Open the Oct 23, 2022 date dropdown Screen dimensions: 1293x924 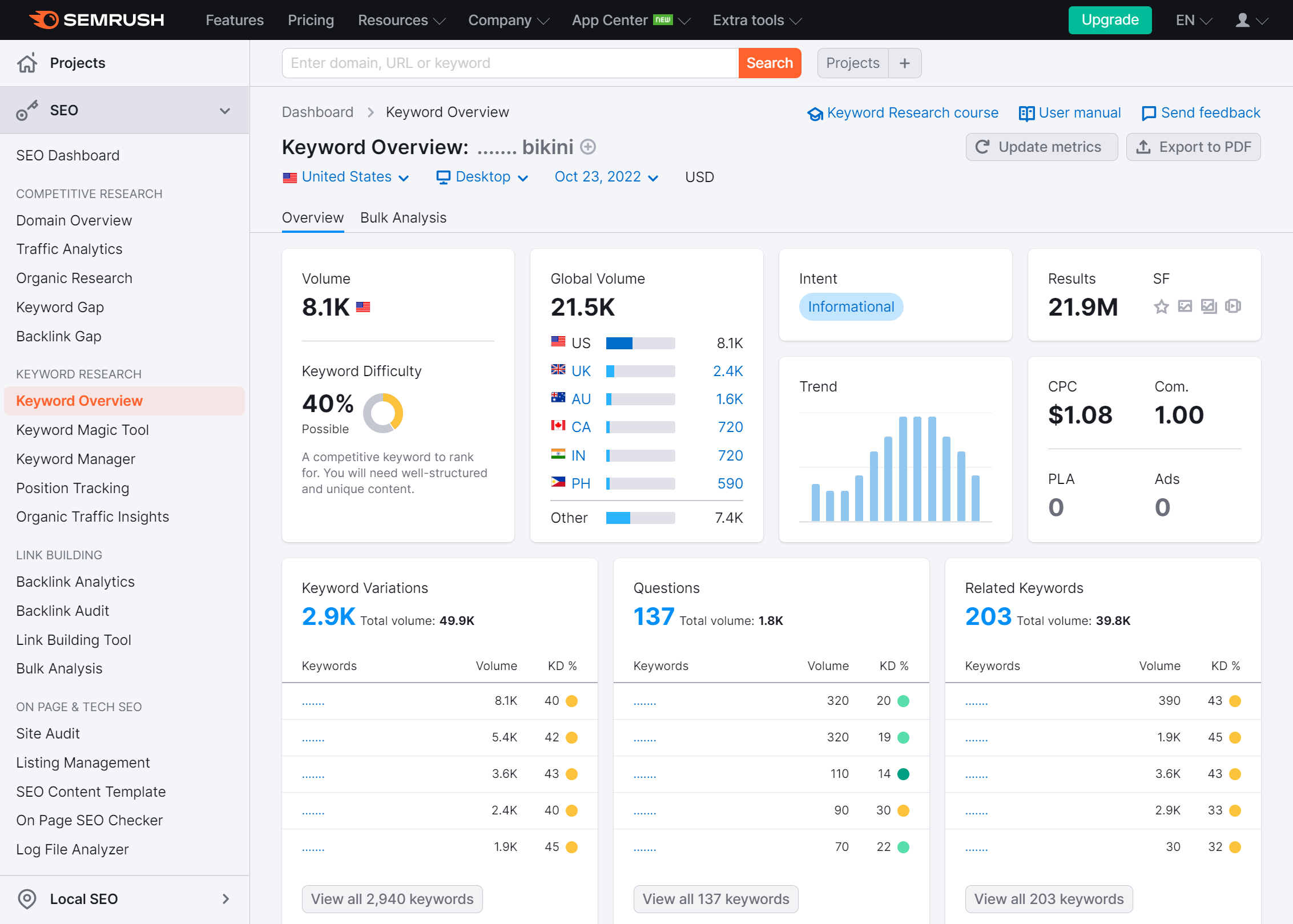[x=606, y=177]
